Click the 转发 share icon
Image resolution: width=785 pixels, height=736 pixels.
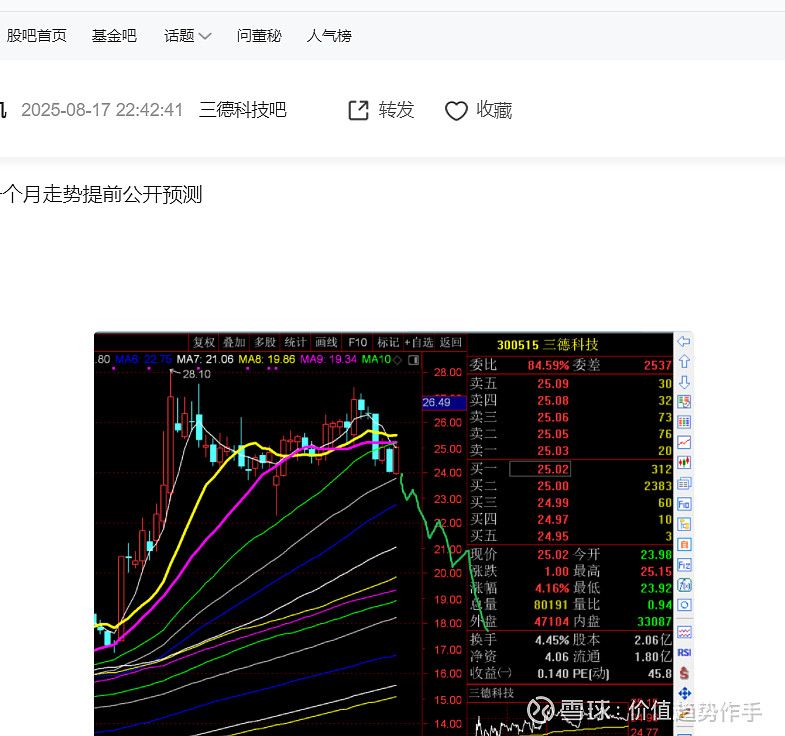(358, 110)
